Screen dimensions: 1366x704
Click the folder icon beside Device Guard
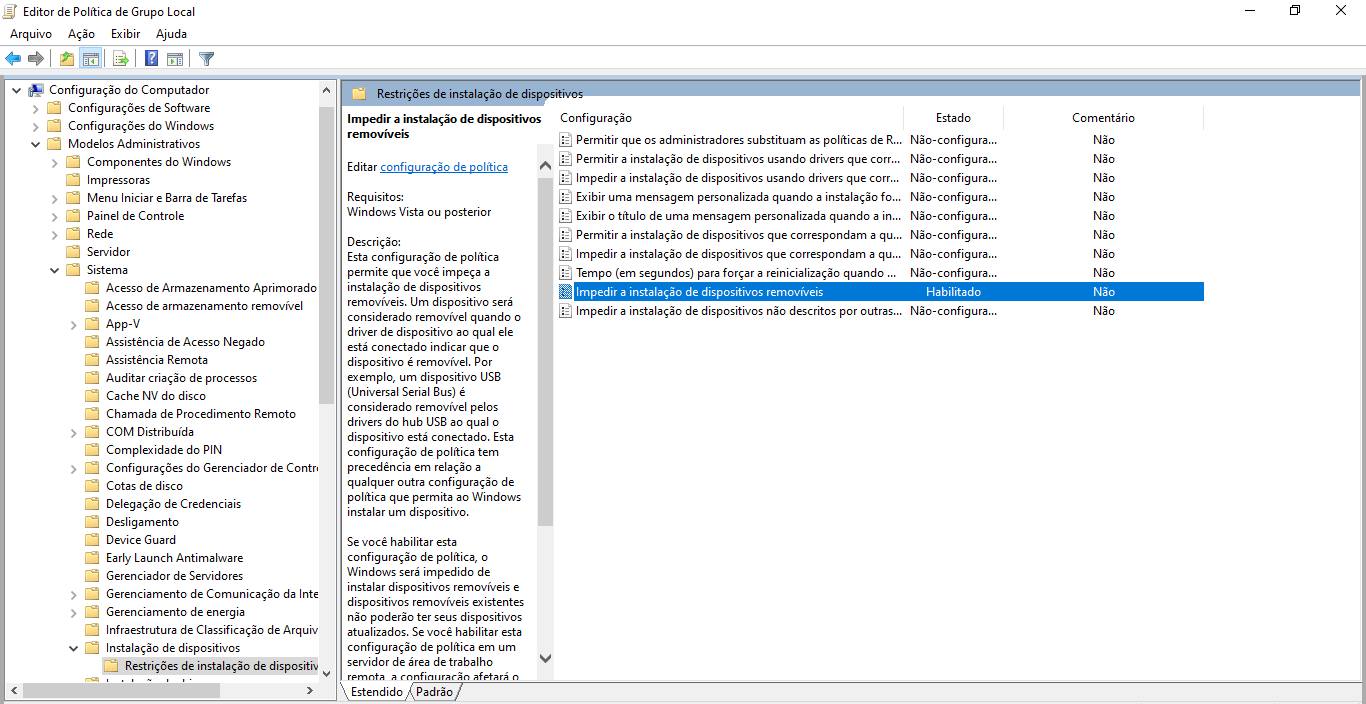(x=92, y=540)
